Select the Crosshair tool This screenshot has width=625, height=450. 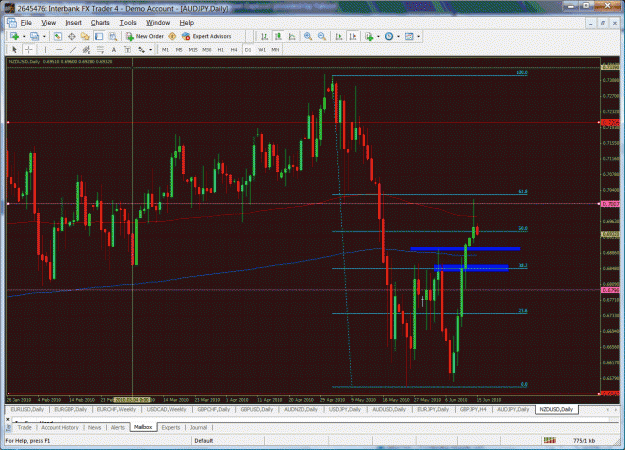pos(29,50)
